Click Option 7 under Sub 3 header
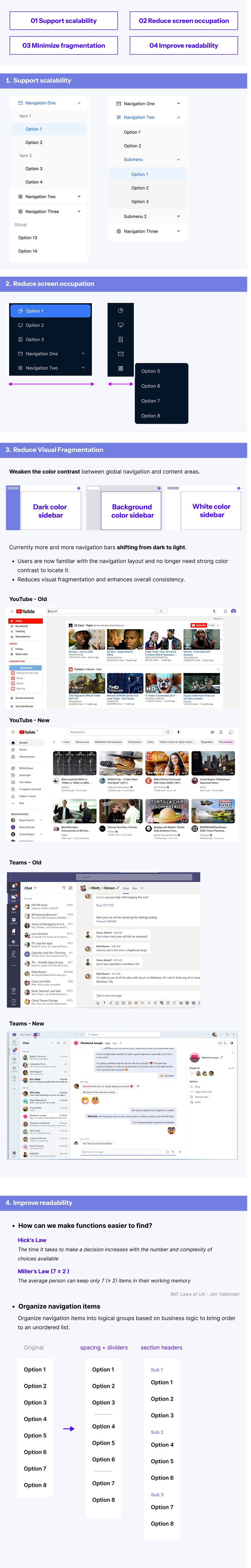Screen dimensions: 251x1568 click(162, 1507)
